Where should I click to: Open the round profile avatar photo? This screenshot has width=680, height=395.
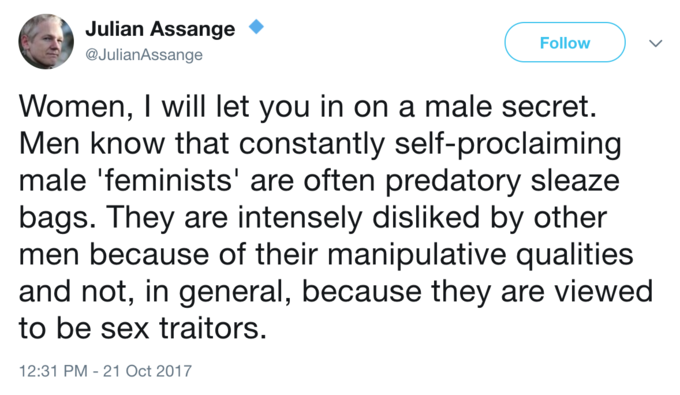(x=46, y=42)
